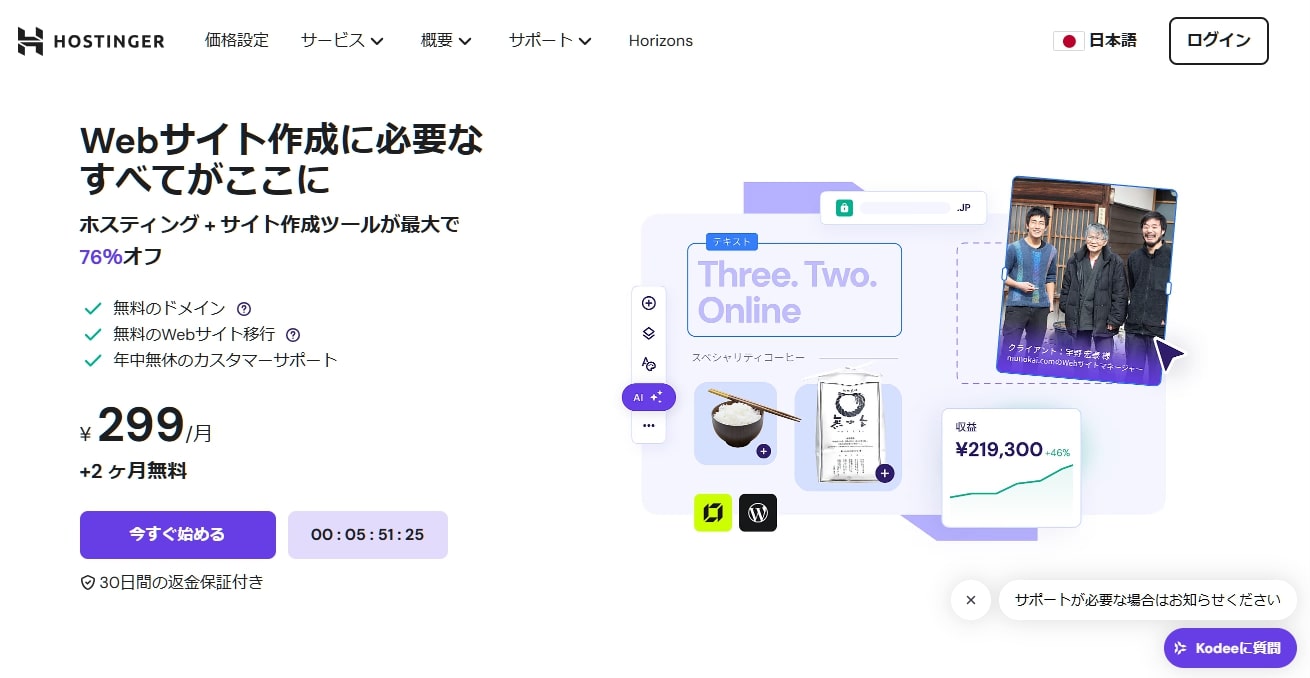1310x678 pixels.
Task: Click the テキスト label tag
Action: tap(732, 241)
